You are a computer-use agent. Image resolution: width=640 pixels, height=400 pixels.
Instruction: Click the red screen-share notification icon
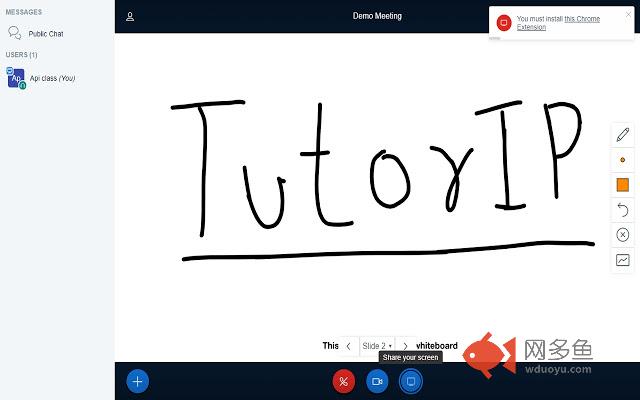504,23
